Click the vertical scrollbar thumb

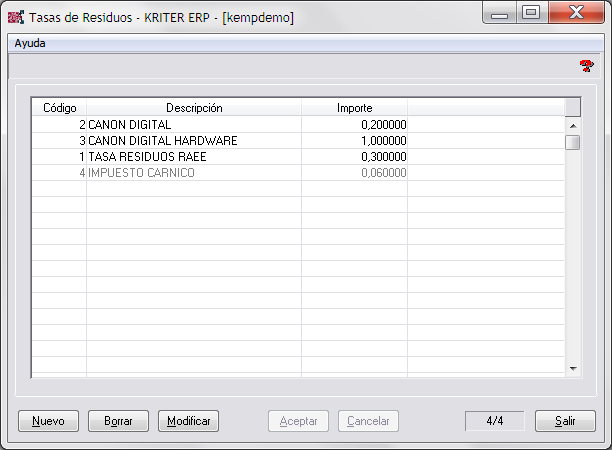[573, 142]
